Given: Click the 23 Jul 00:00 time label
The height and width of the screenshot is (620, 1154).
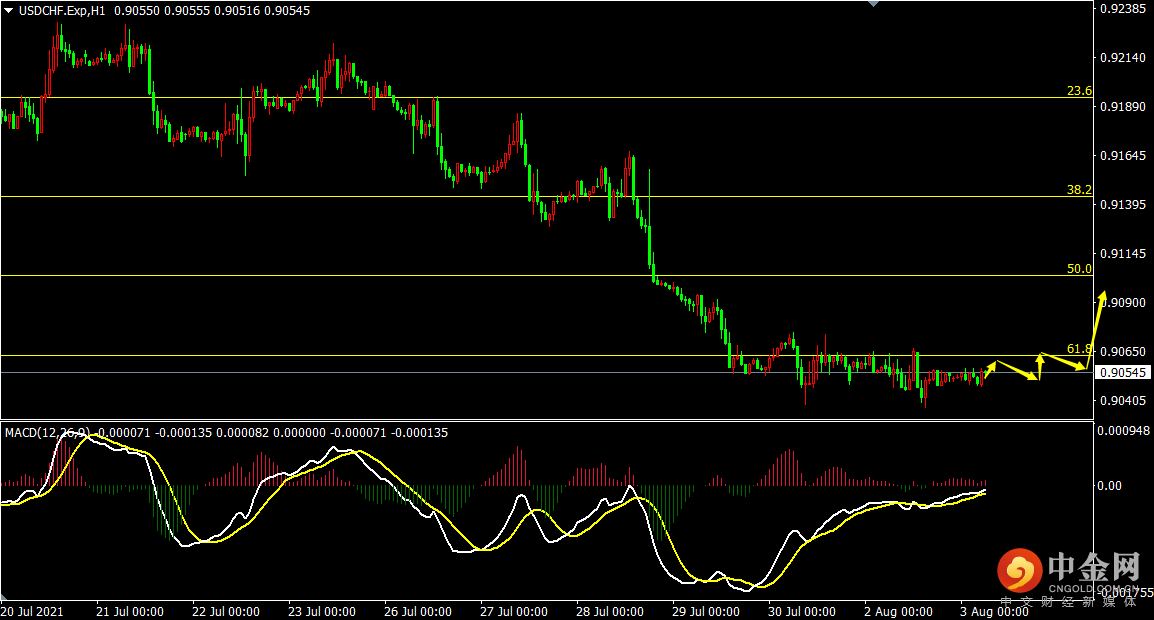Looking at the screenshot, I should pyautogui.click(x=322, y=612).
